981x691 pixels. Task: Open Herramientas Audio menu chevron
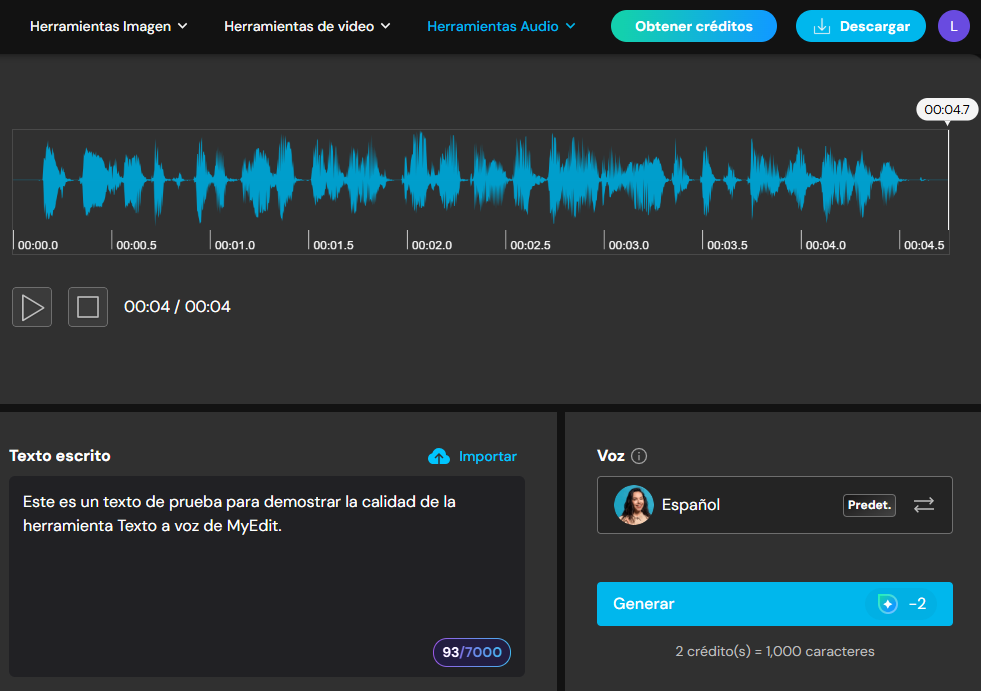pos(571,26)
